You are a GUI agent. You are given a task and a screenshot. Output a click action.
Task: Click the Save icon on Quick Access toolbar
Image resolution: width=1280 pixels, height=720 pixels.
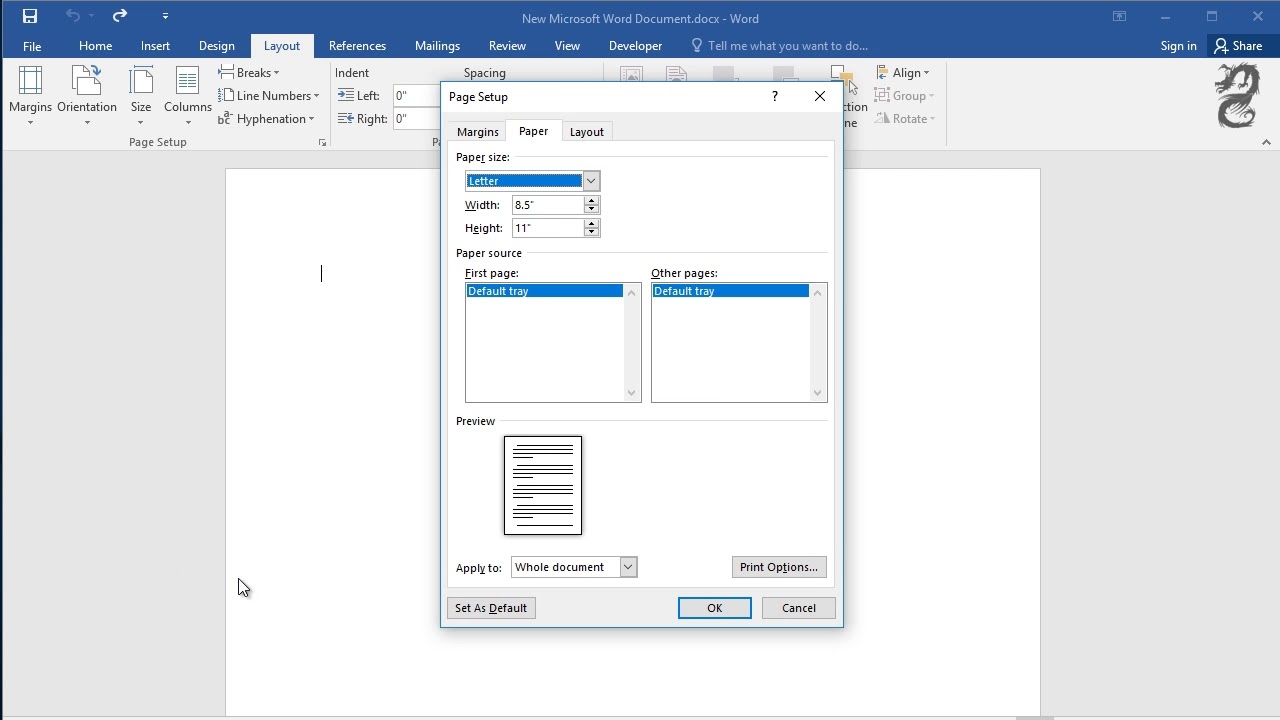coord(29,16)
